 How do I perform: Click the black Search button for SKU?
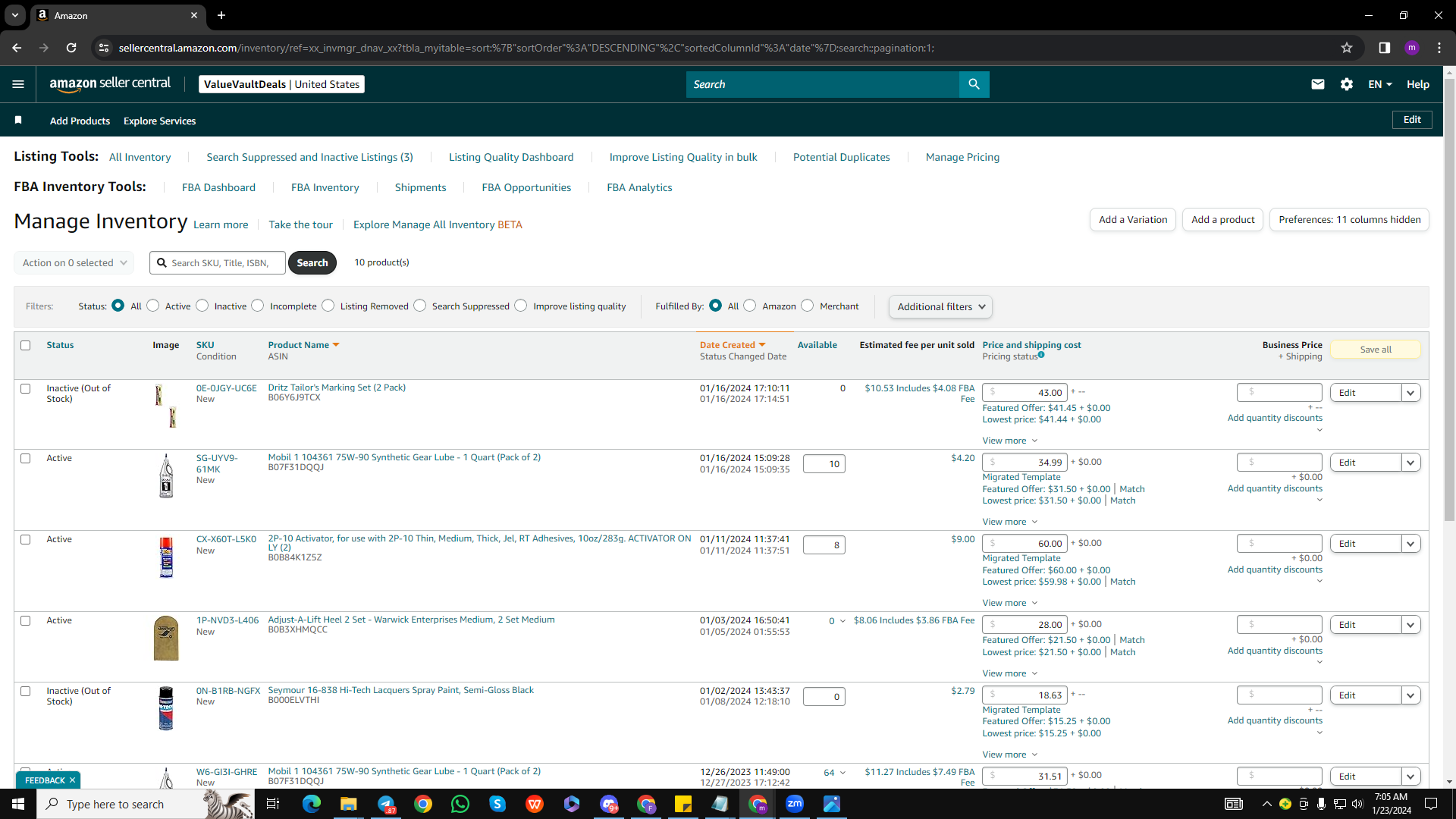(312, 262)
